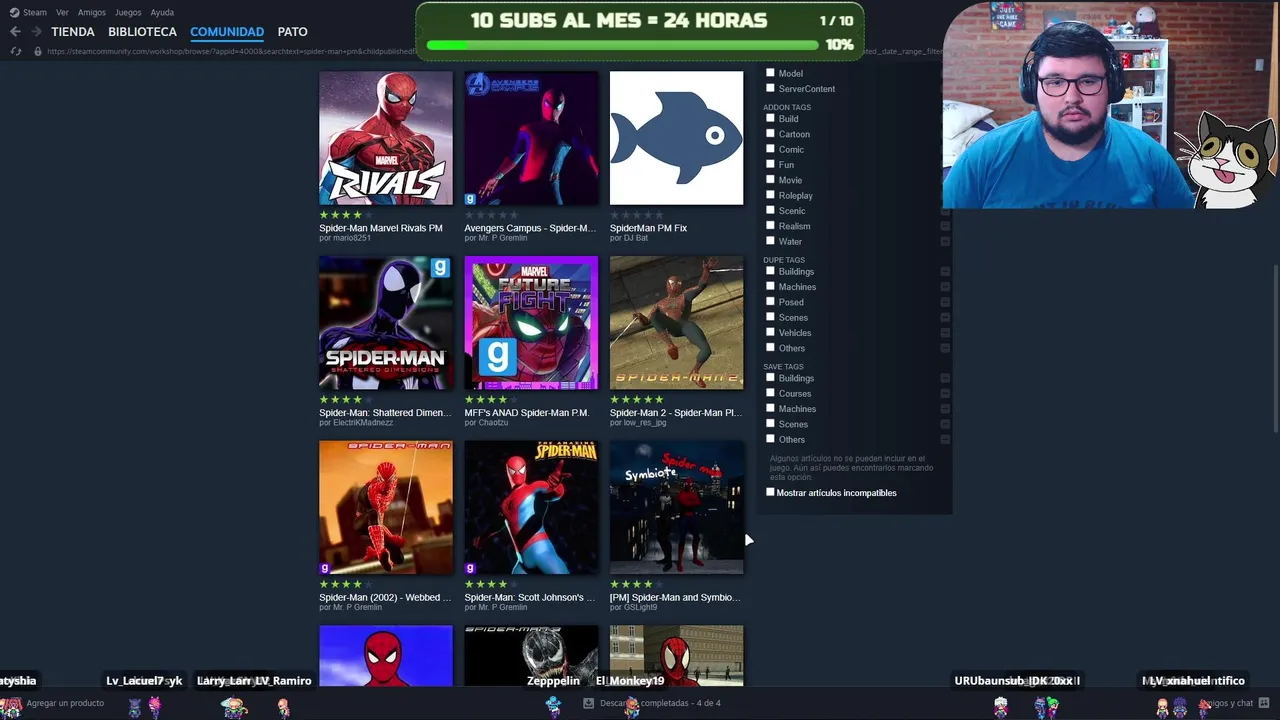Click the exclude icon next to Dupe Scenes tag
The width and height of the screenshot is (1280, 720).
coord(945,318)
